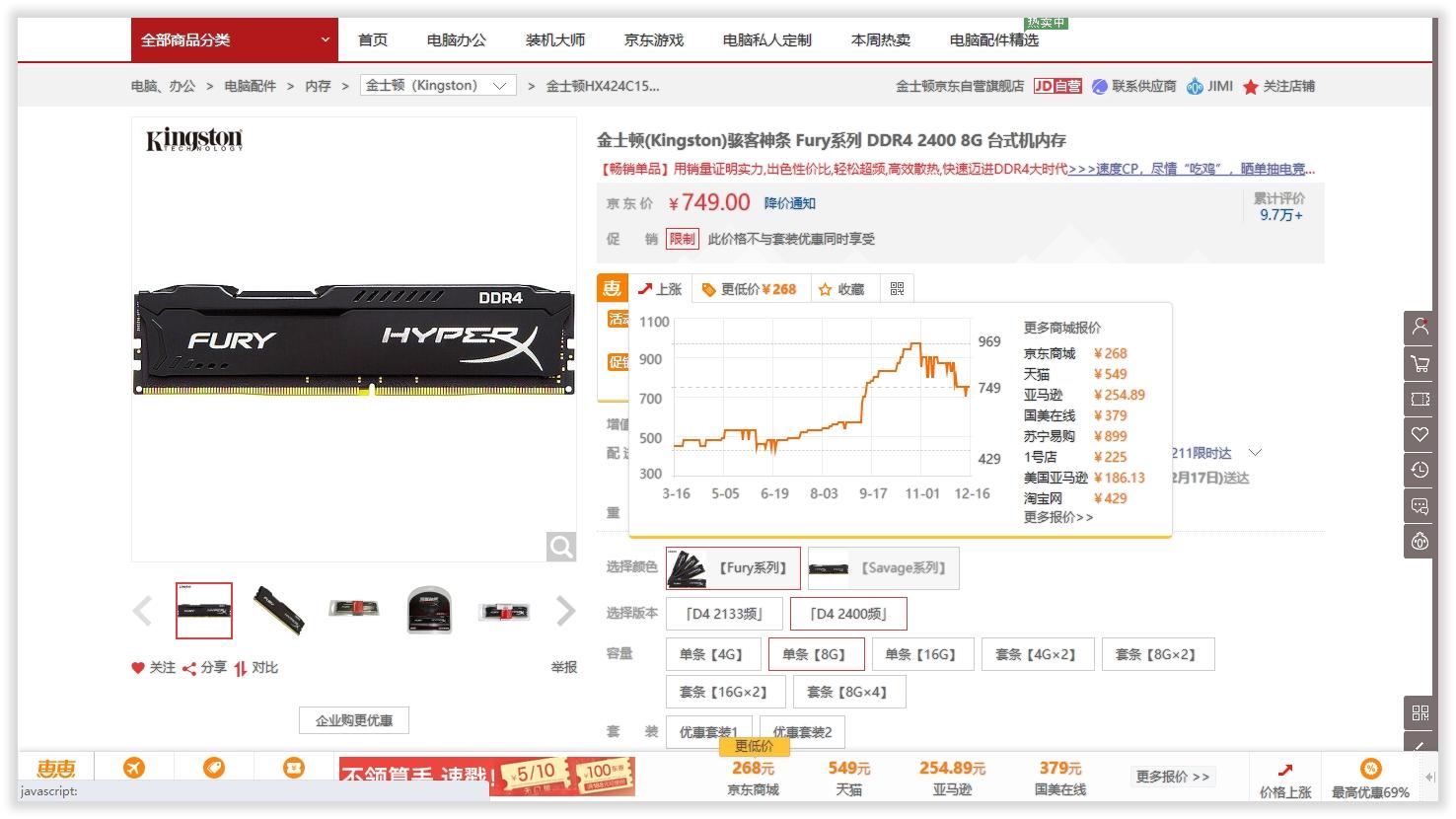Click the QR code tab in price widget
Image resolution: width=1456 pixels, height=819 pixels.
897,288
